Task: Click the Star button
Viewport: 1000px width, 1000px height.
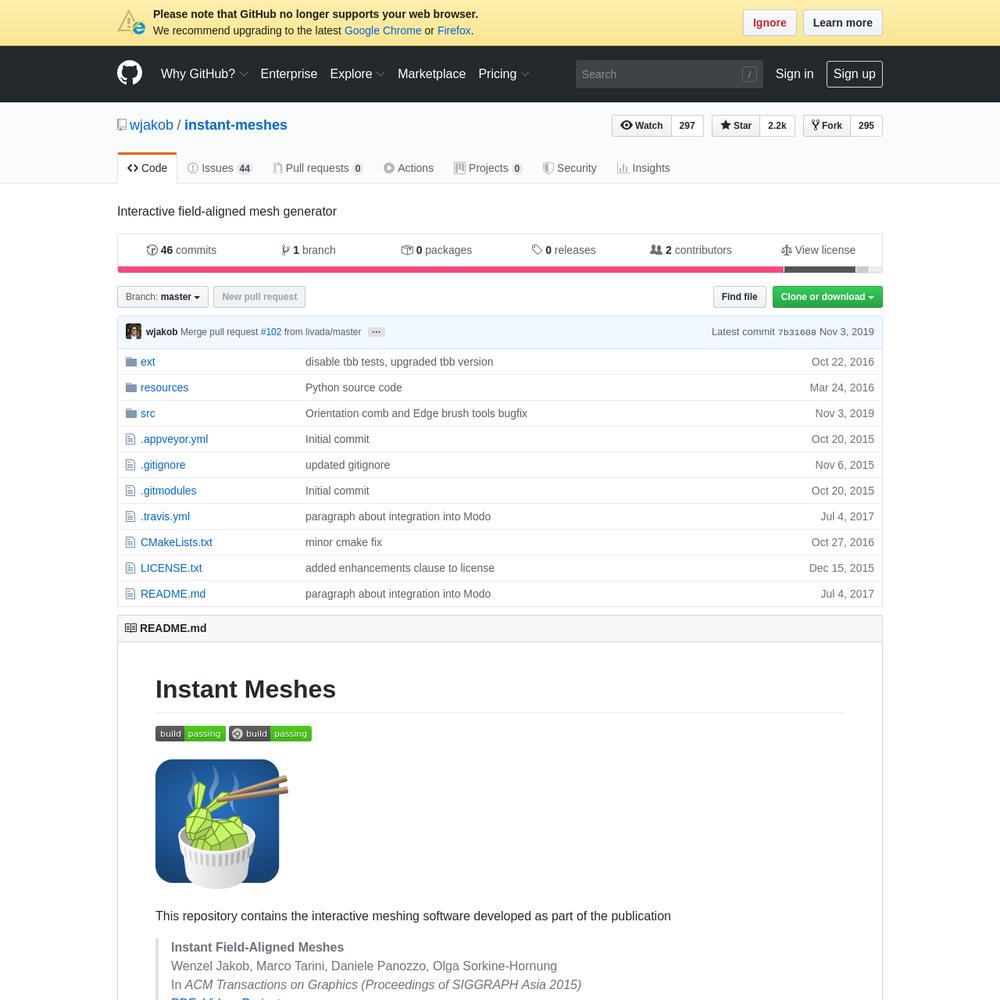Action: (x=735, y=126)
